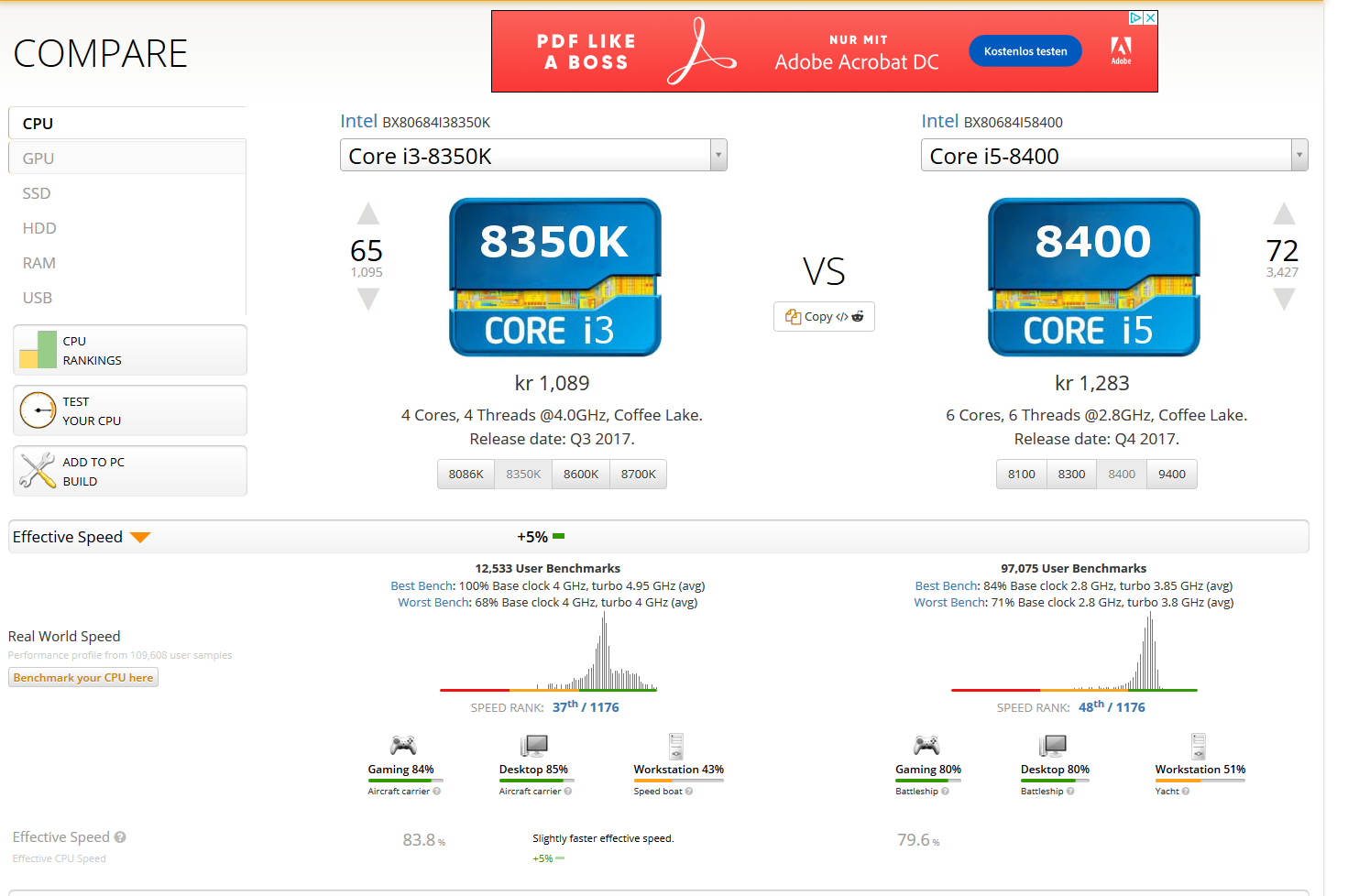Switch right CPU to 9400
1348x896 pixels.
[1172, 474]
